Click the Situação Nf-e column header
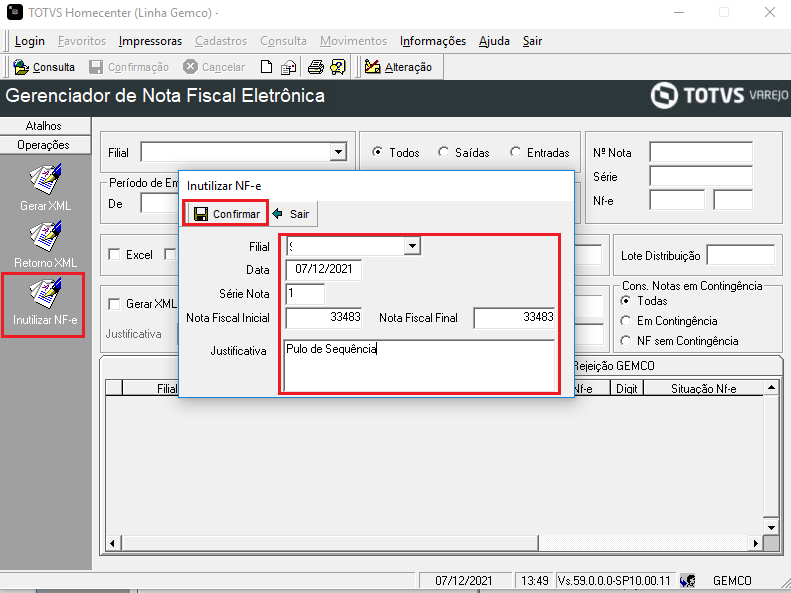This screenshot has height=593, width=791. click(x=703, y=388)
